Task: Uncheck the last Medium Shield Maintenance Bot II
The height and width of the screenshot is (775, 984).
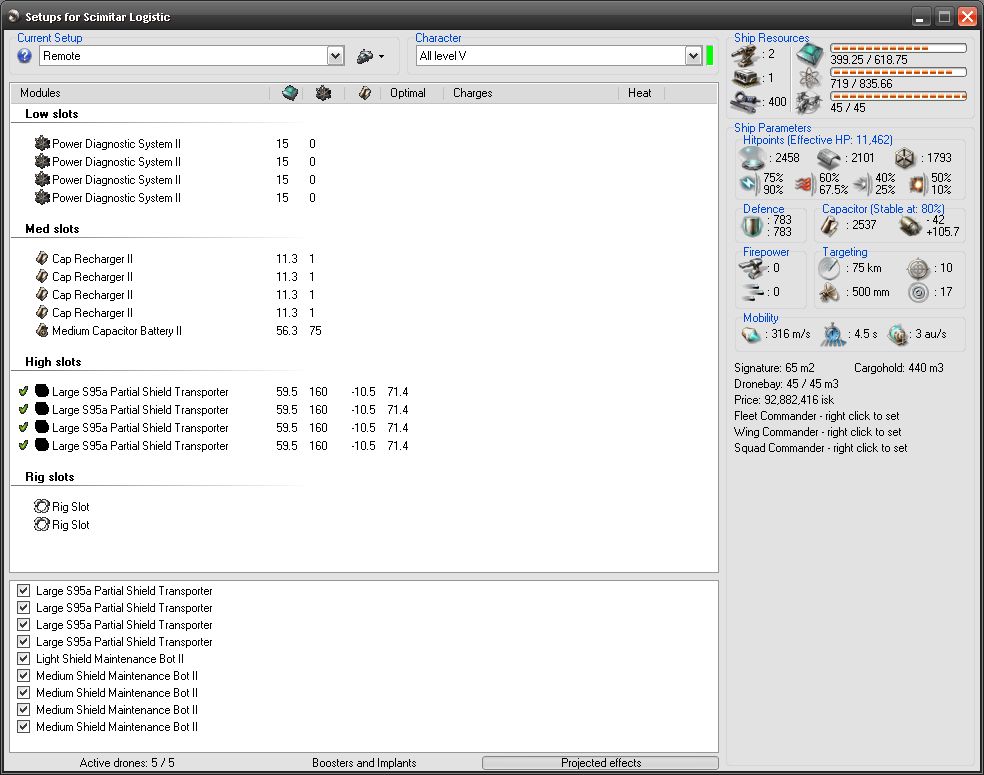Action: coord(23,727)
